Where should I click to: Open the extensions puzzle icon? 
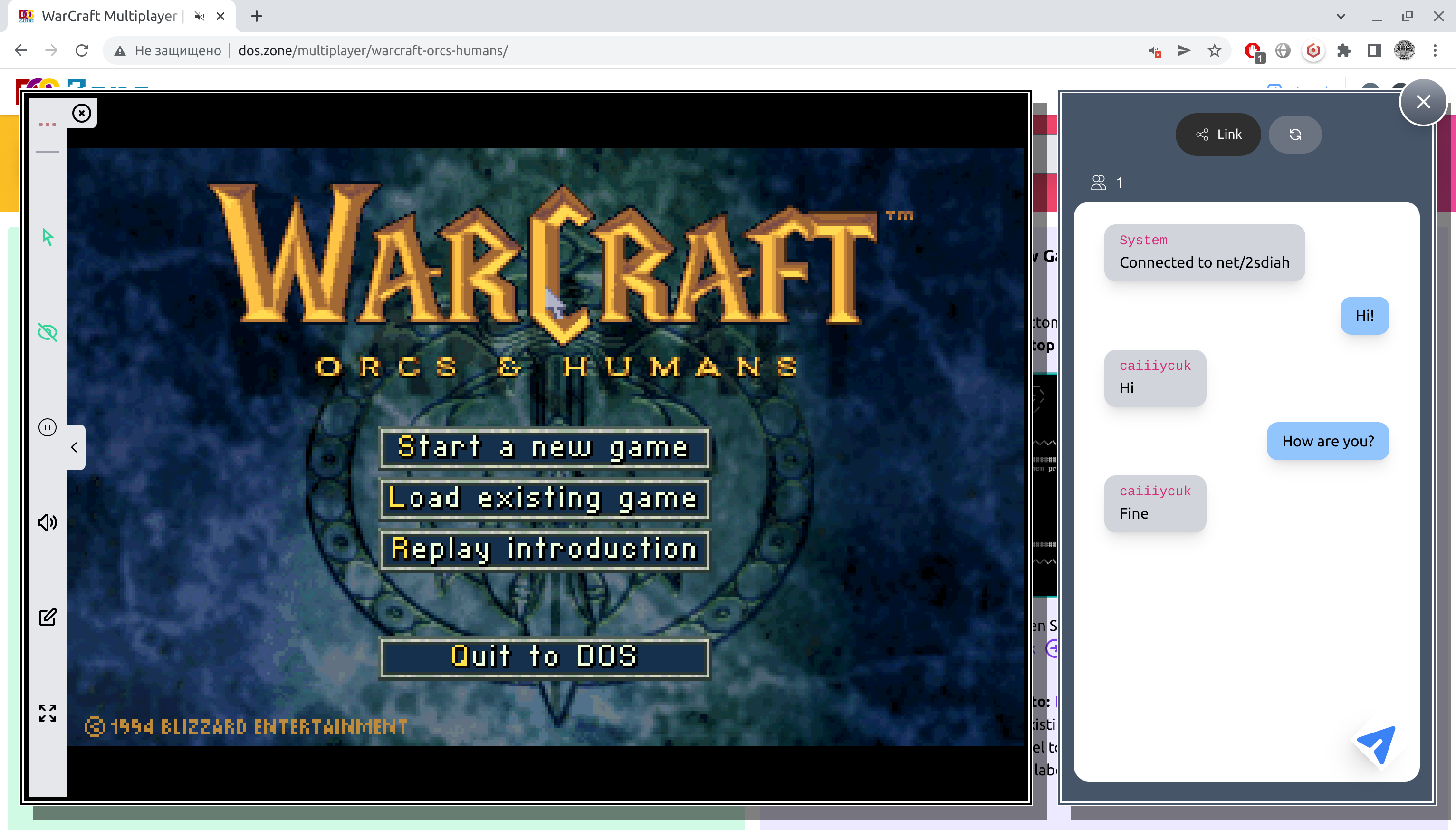1344,51
